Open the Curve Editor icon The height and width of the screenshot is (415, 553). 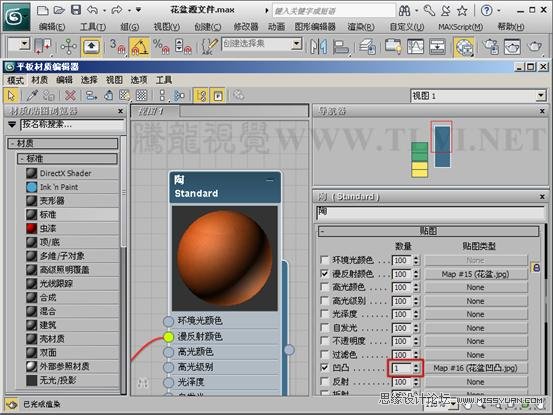[415, 47]
